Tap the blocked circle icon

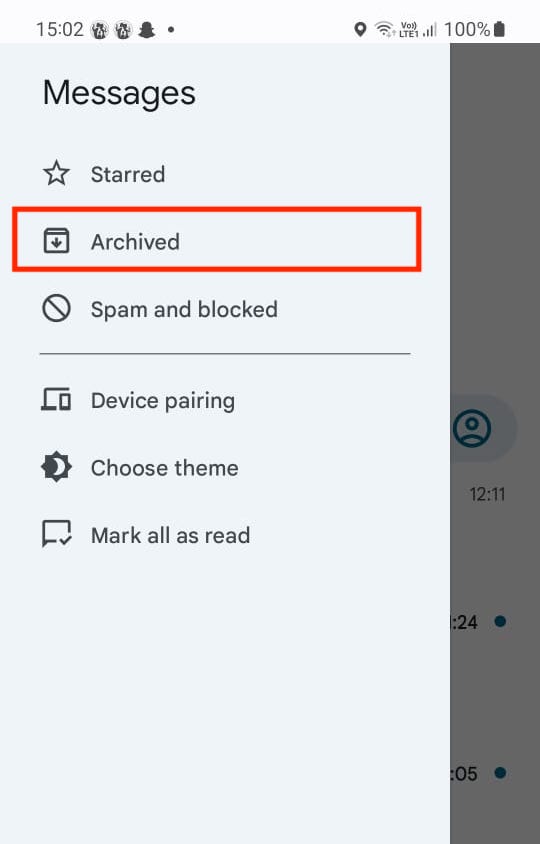[x=56, y=308]
